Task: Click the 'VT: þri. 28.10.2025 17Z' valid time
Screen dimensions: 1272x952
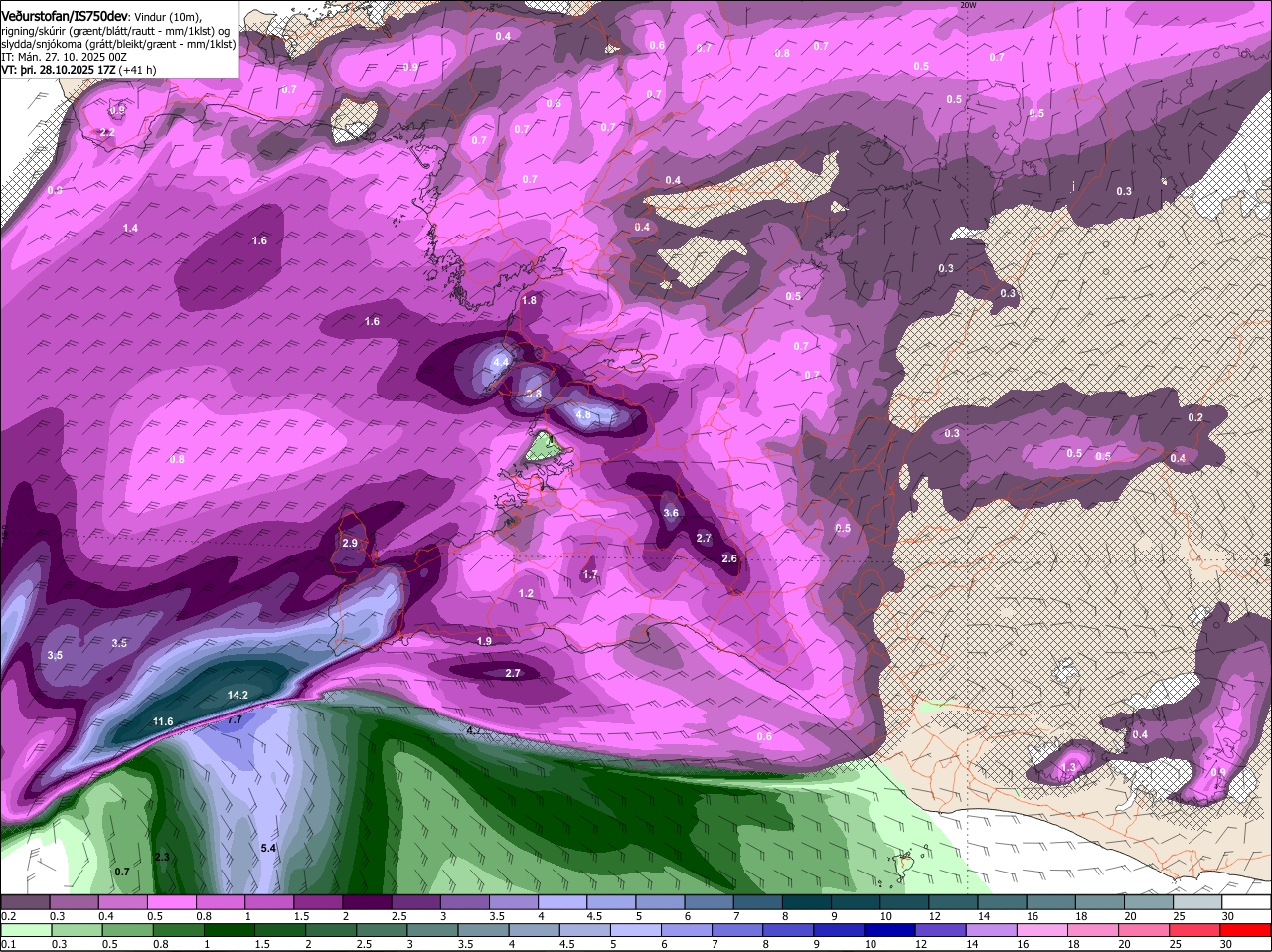Action: click(x=58, y=70)
